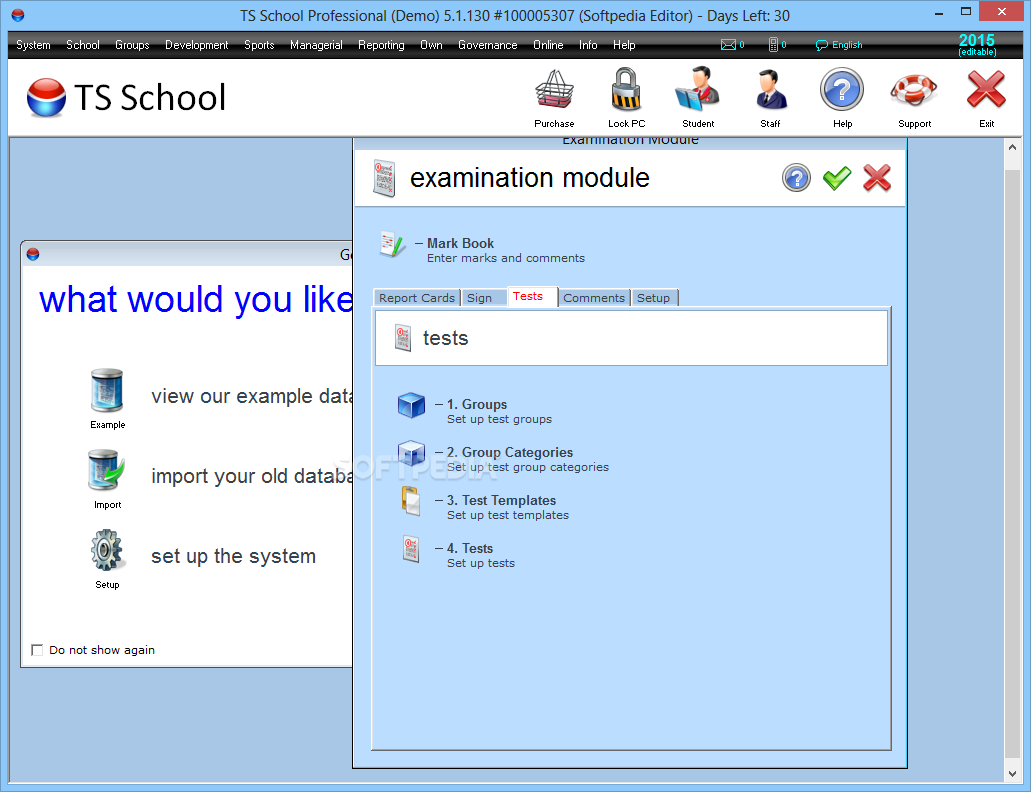Click the Lock PC padlock icon
The width and height of the screenshot is (1031, 792).
(626, 89)
